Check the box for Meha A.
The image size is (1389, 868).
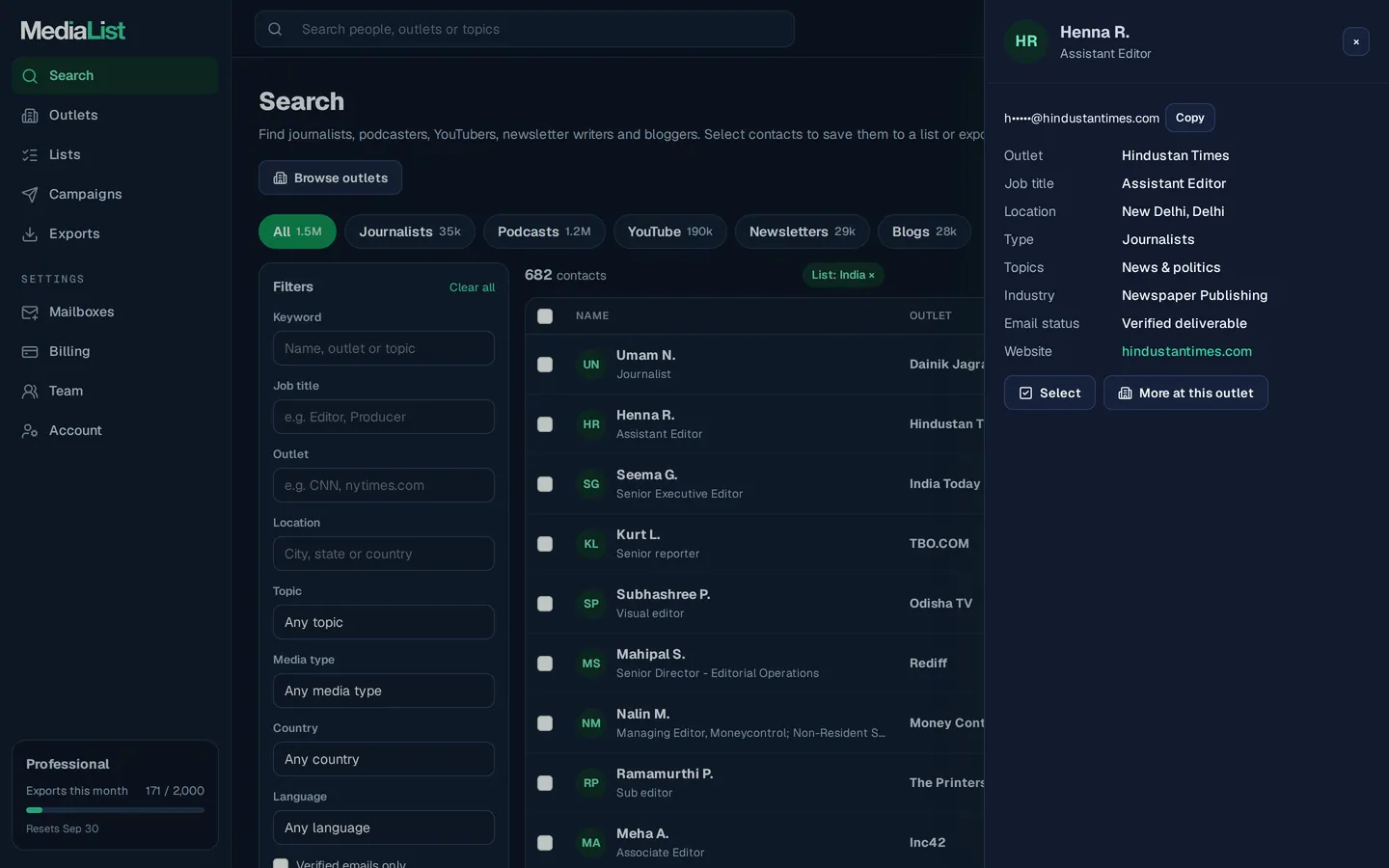pos(545,843)
